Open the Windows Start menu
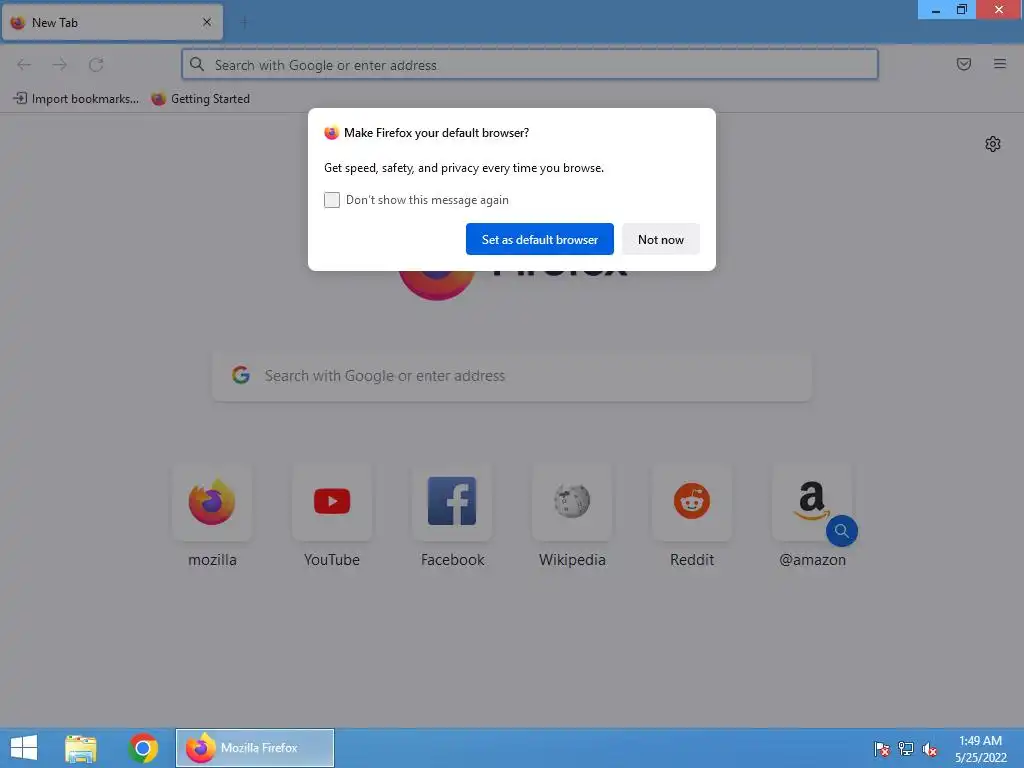 [24, 748]
